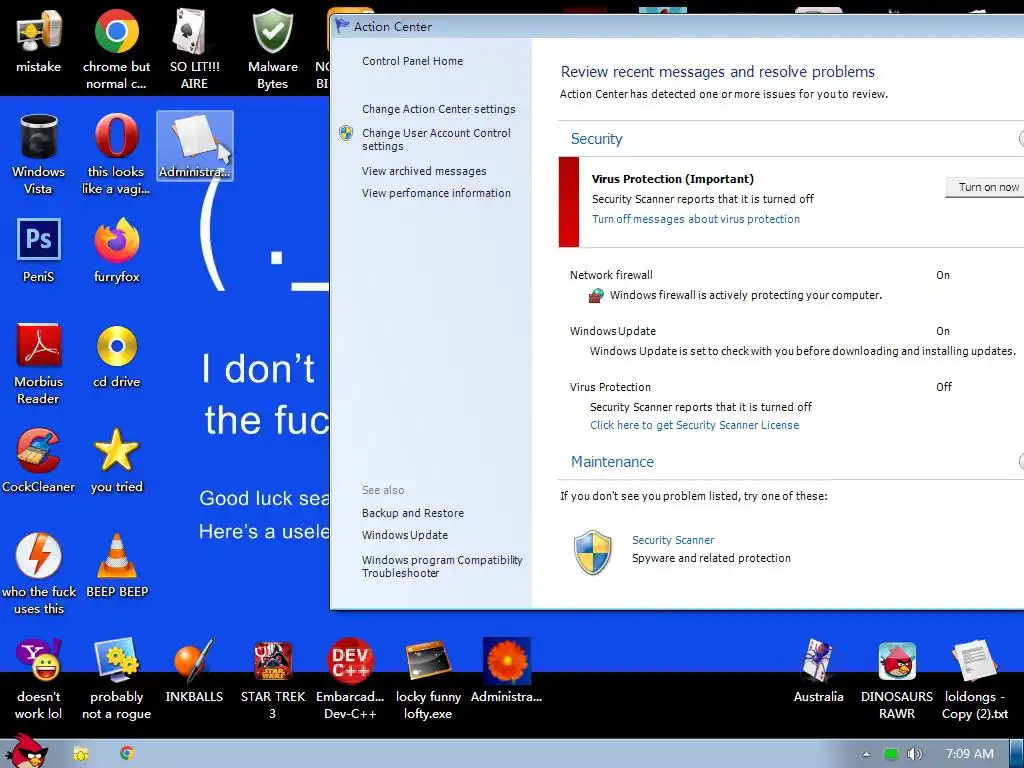Open the 'you tried' star icon
1024x768 pixels.
point(116,460)
